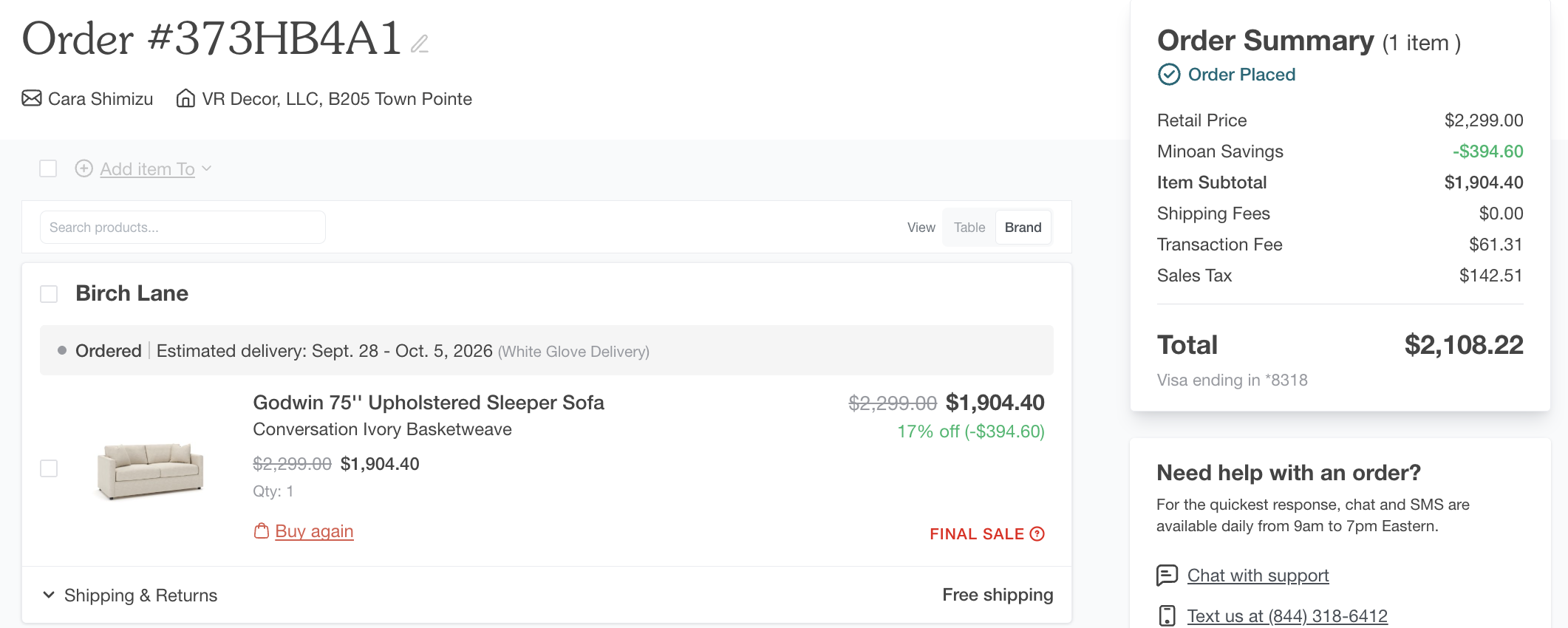Check the Birch Lane brand checkbox
This screenshot has height=628, width=1568.
pos(49,294)
